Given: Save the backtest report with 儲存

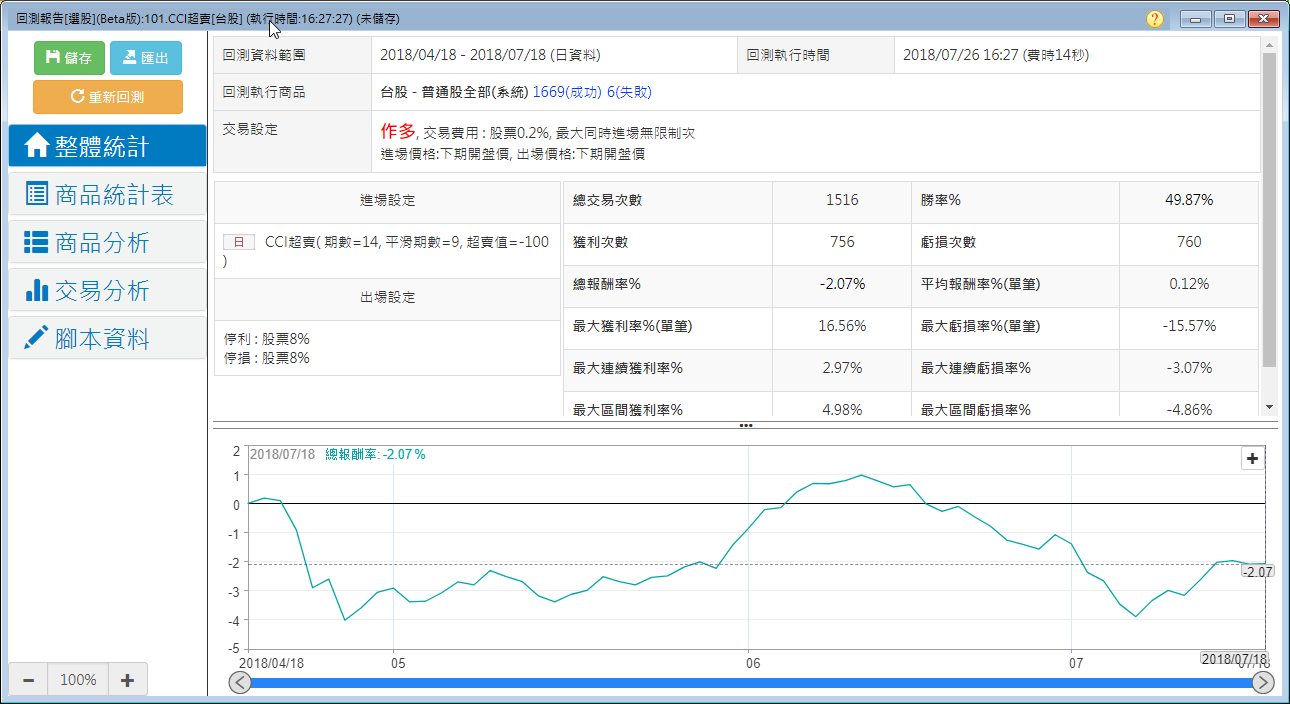Looking at the screenshot, I should 69,58.
